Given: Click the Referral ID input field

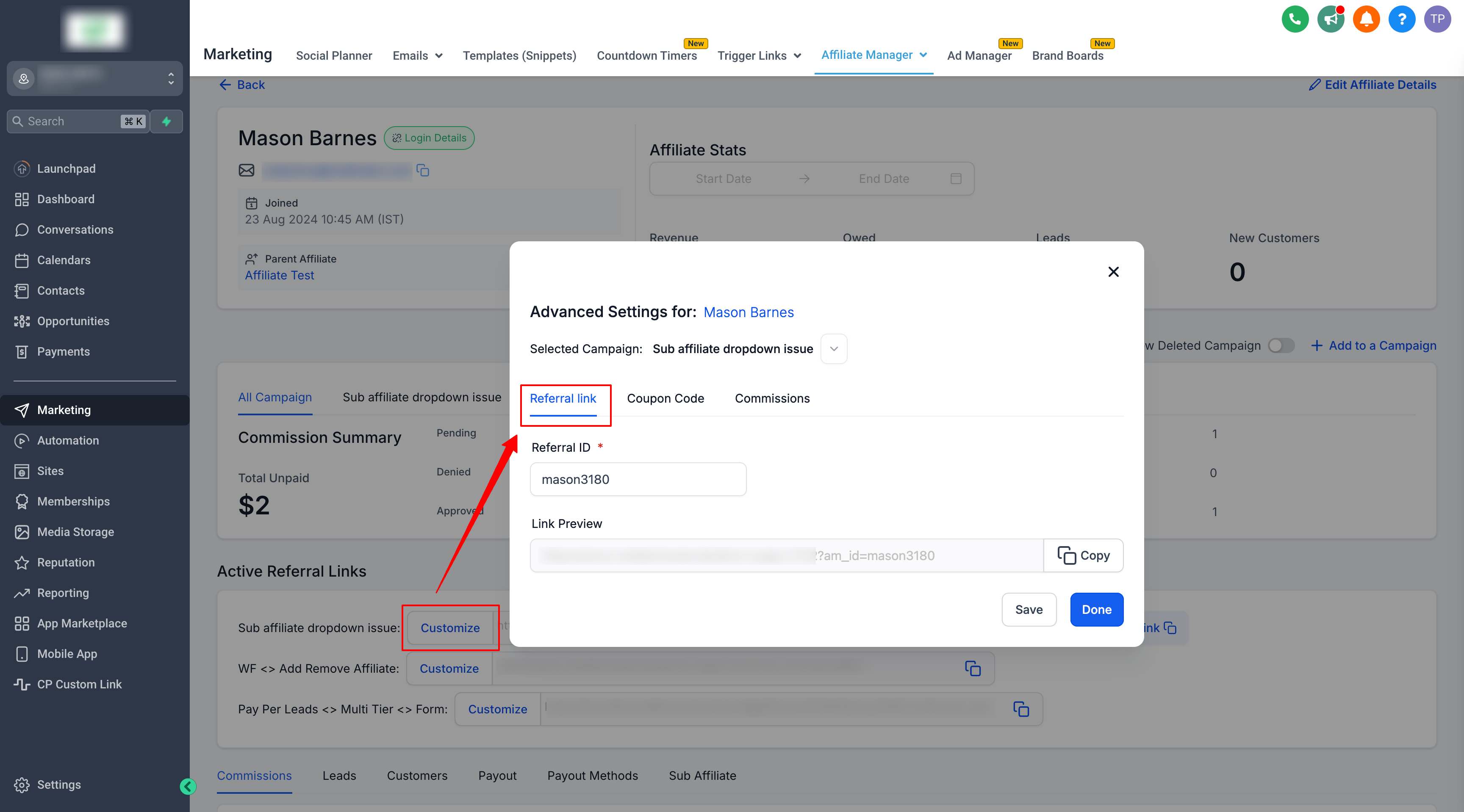Looking at the screenshot, I should pyautogui.click(x=638, y=479).
